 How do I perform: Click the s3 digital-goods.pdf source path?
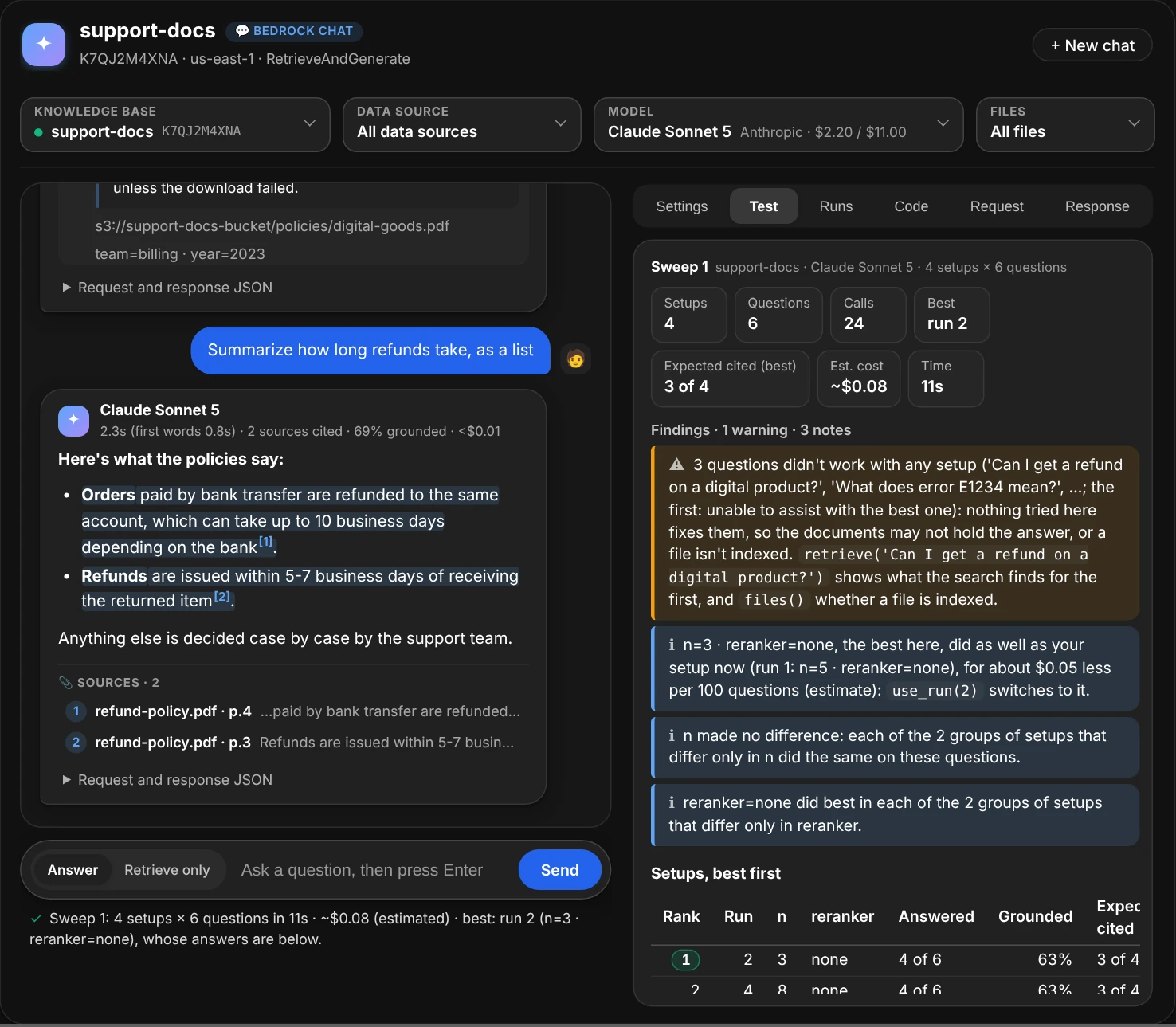pos(272,226)
